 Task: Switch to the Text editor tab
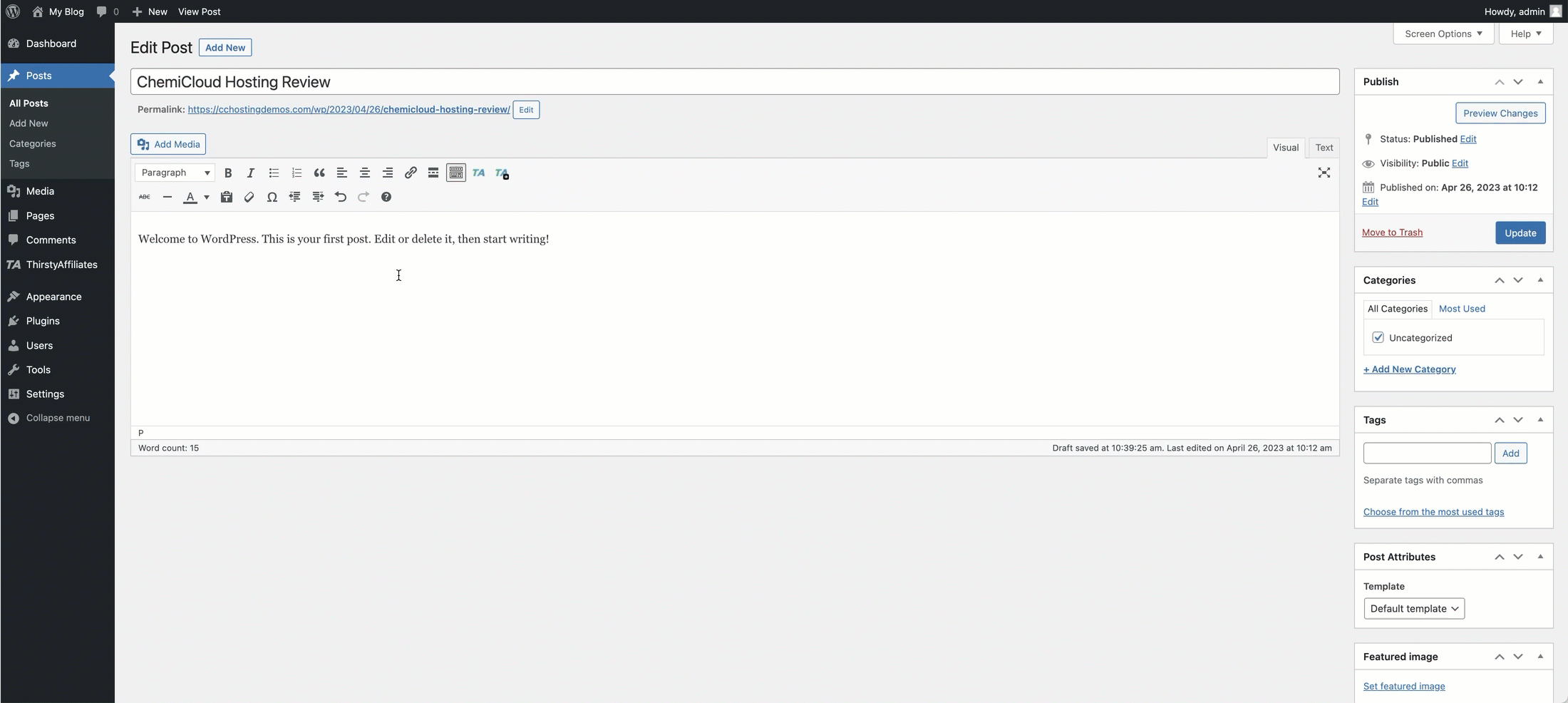[x=1324, y=148]
